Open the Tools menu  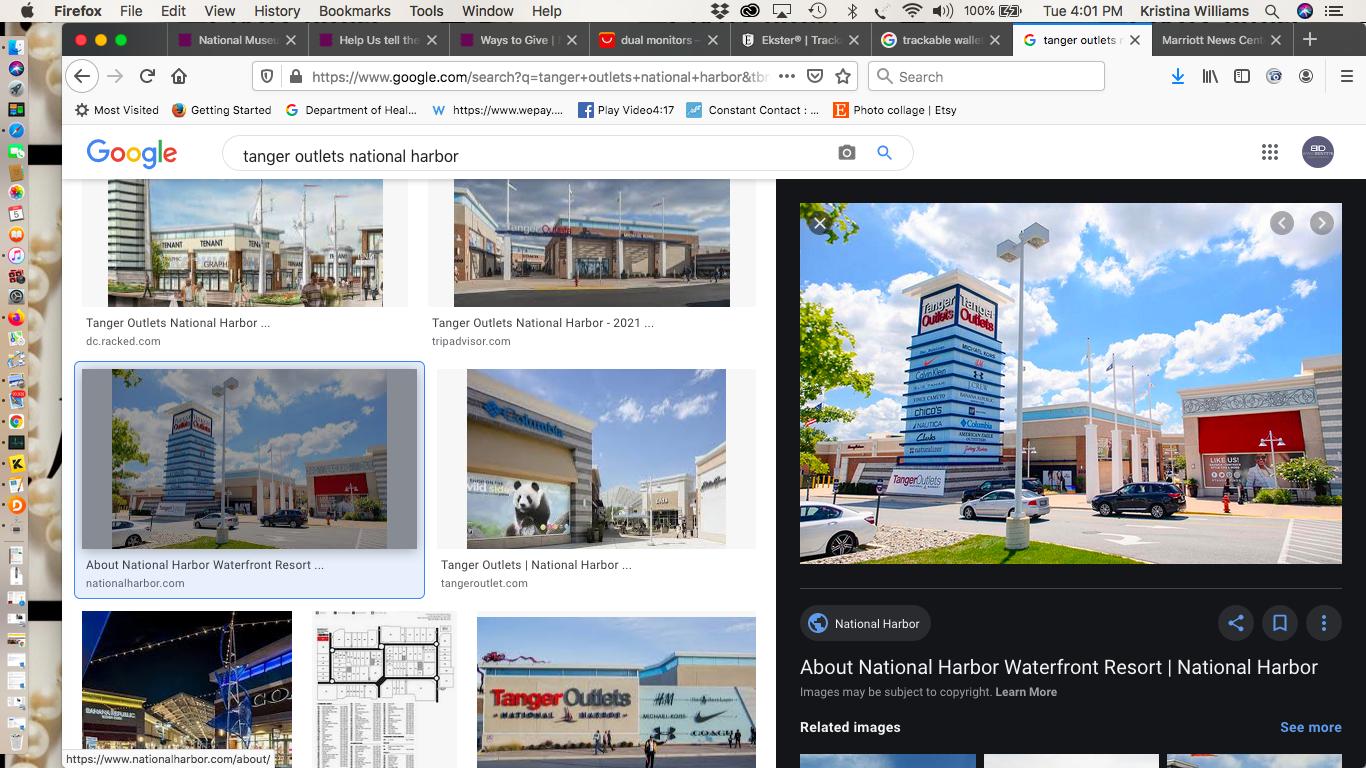tap(426, 11)
